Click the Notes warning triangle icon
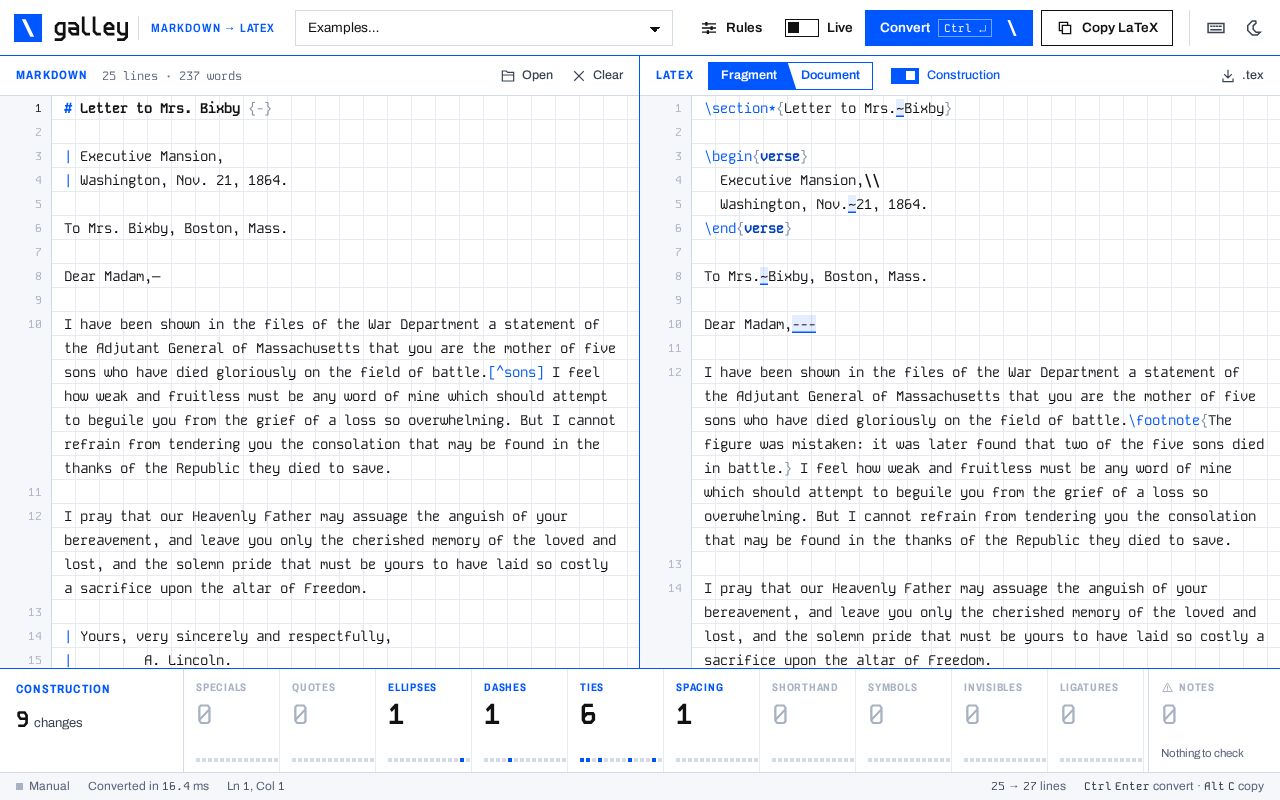1280x800 pixels. (1167, 688)
